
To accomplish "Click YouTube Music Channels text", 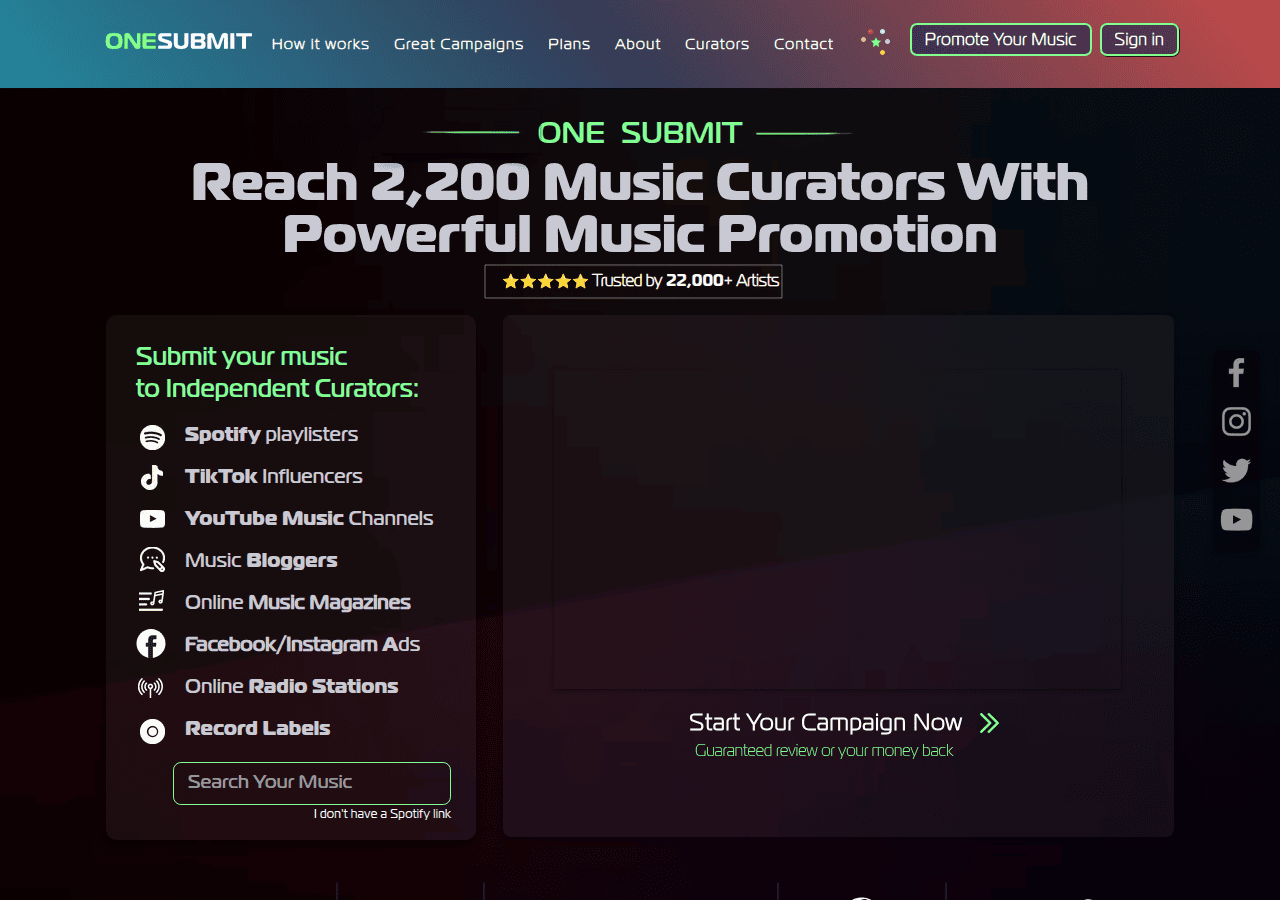I will (309, 518).
